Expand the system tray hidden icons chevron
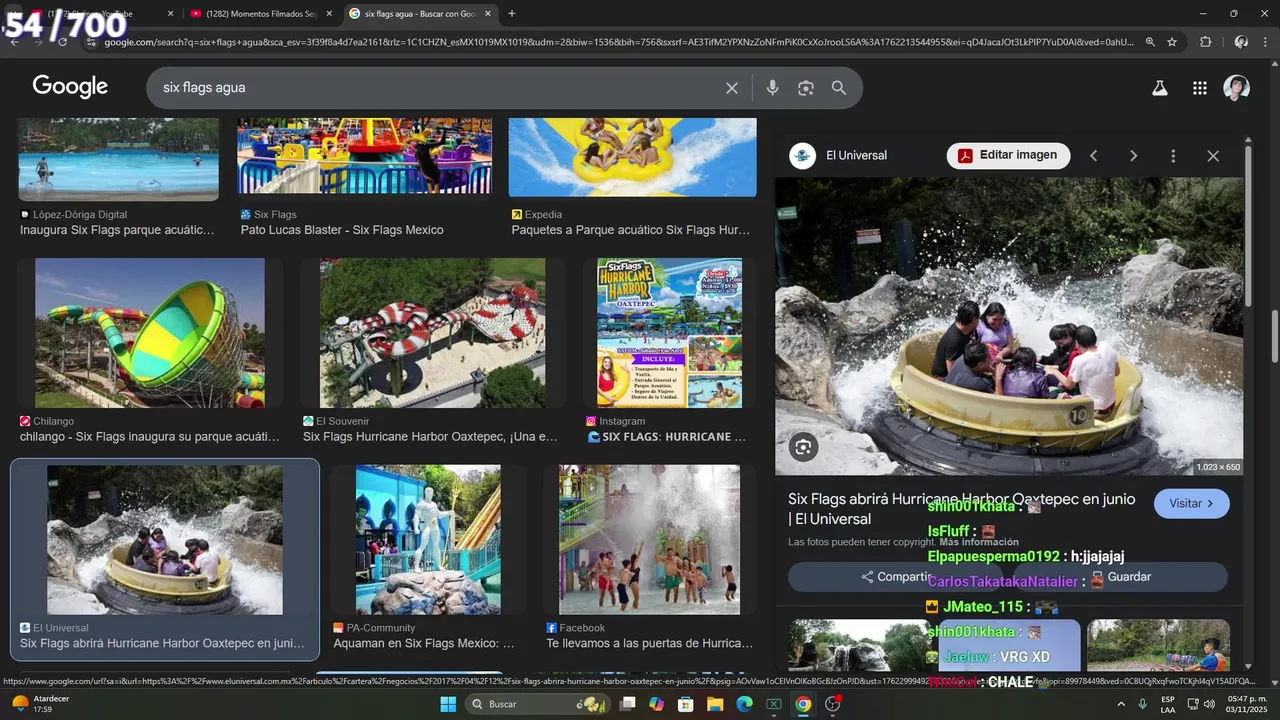This screenshot has height=720, width=1280. coord(1120,704)
